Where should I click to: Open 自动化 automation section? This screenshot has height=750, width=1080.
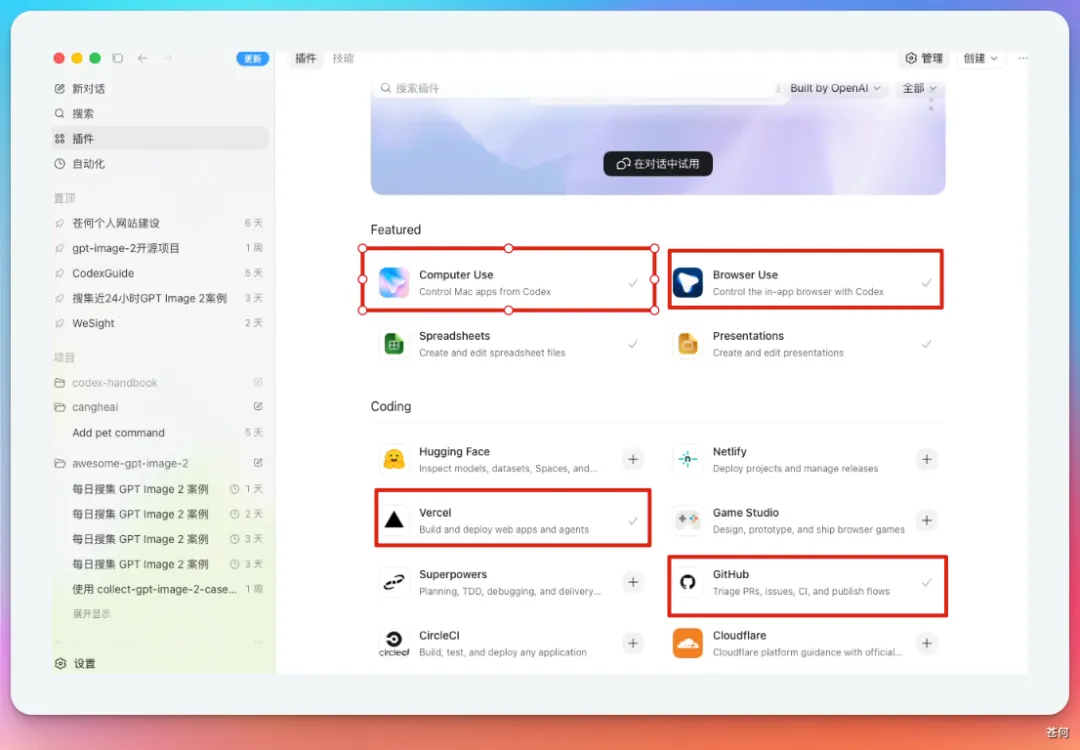[x=160, y=164]
